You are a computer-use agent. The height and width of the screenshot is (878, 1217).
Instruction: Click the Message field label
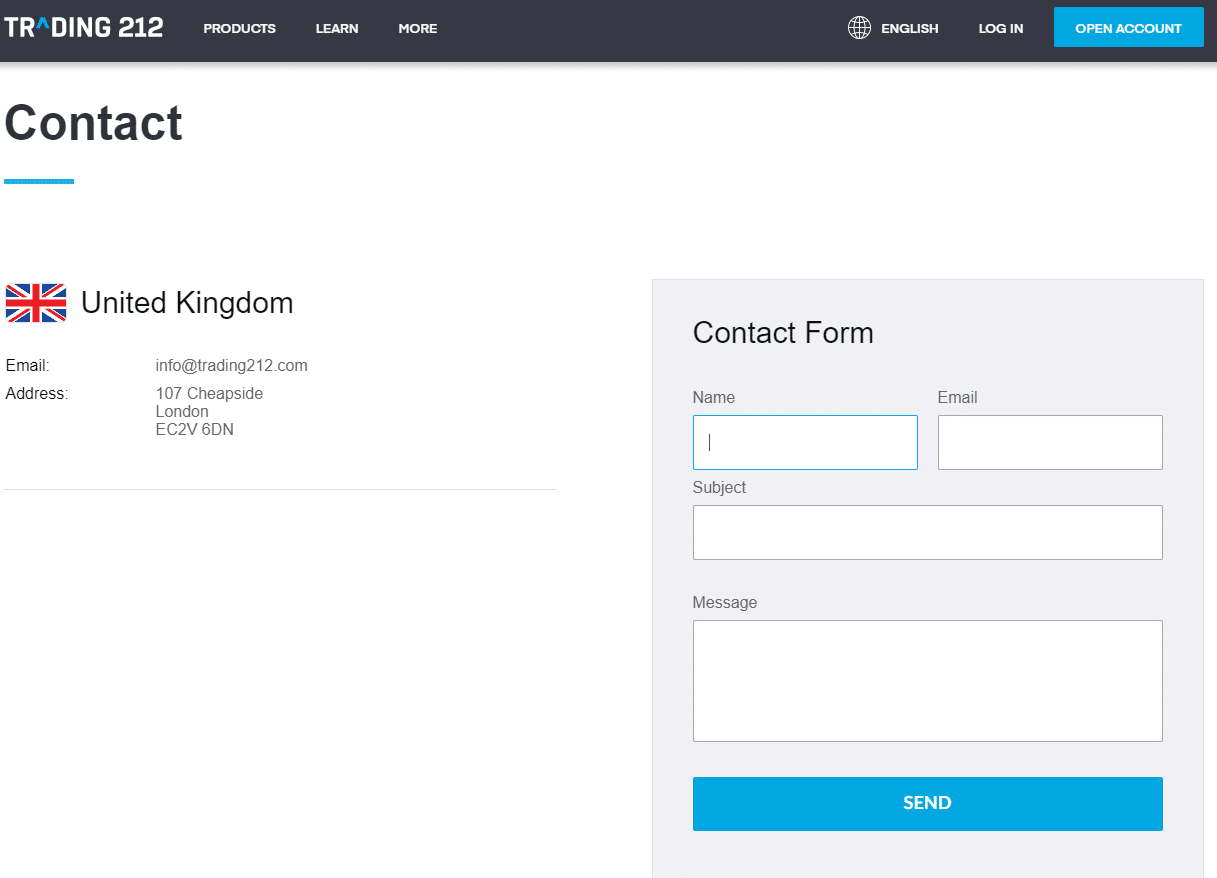pyautogui.click(x=725, y=603)
